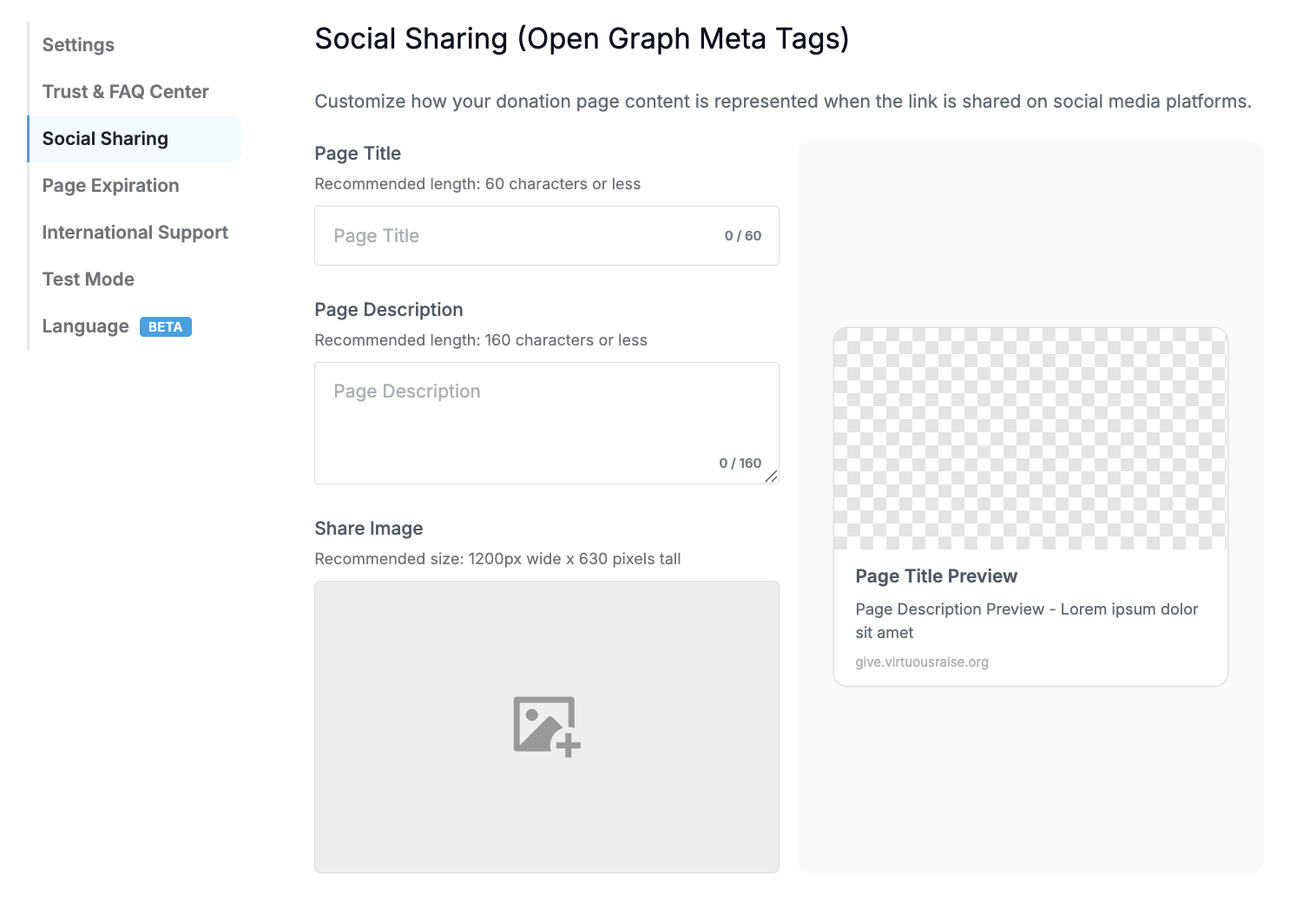The image size is (1316, 908).
Task: Click the BETA badge next to Language
Action: coord(166,327)
